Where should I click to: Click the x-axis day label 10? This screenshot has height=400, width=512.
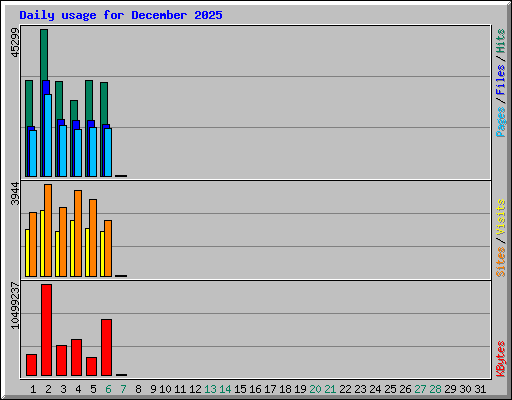point(165,389)
